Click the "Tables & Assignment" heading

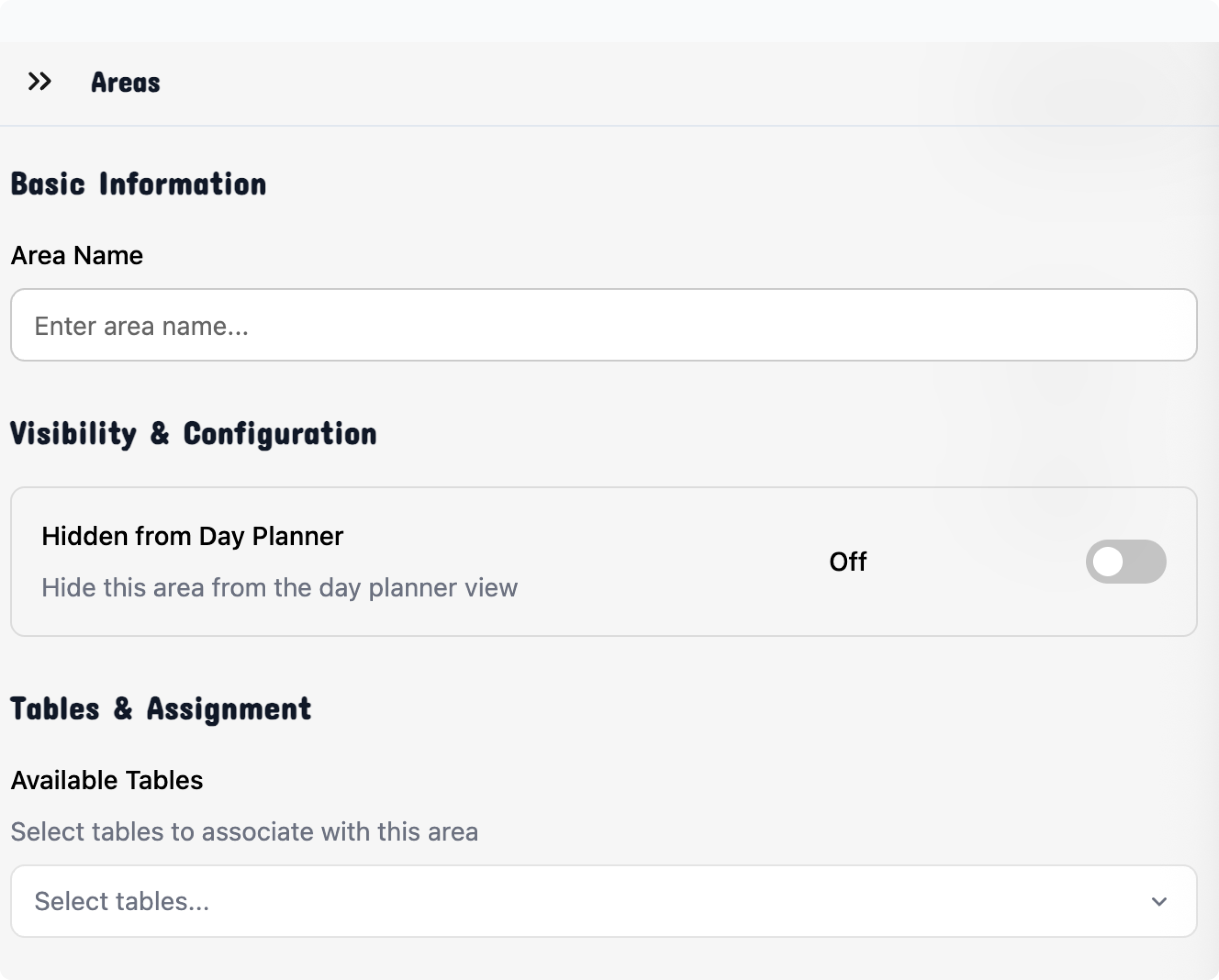click(161, 709)
